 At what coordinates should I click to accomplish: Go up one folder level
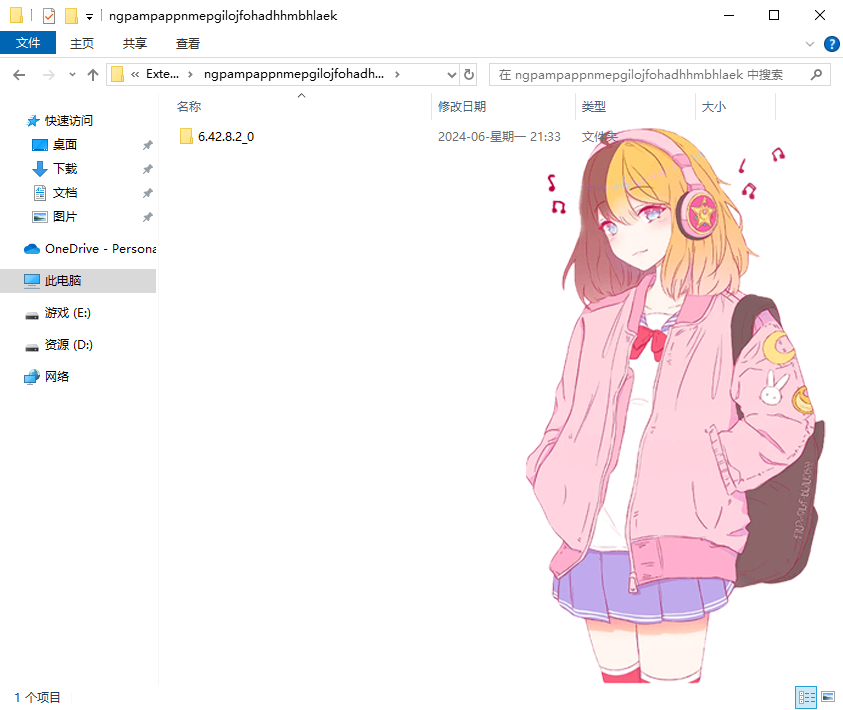point(93,75)
